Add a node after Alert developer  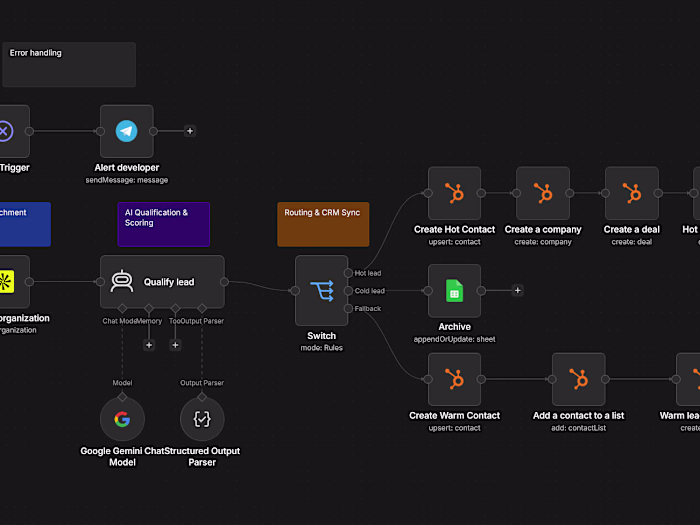coord(190,131)
